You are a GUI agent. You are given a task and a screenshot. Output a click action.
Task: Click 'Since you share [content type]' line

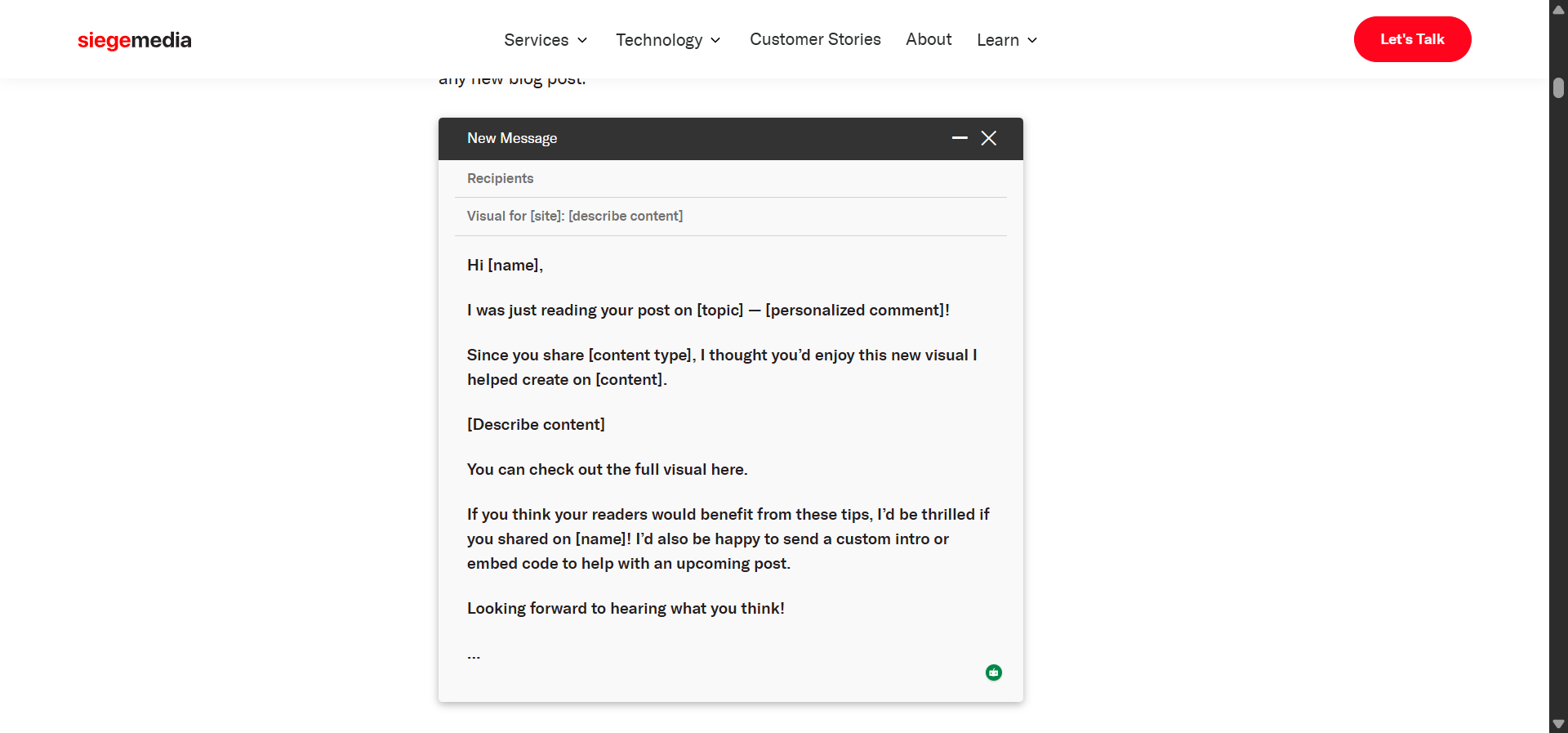pyautogui.click(x=722, y=355)
